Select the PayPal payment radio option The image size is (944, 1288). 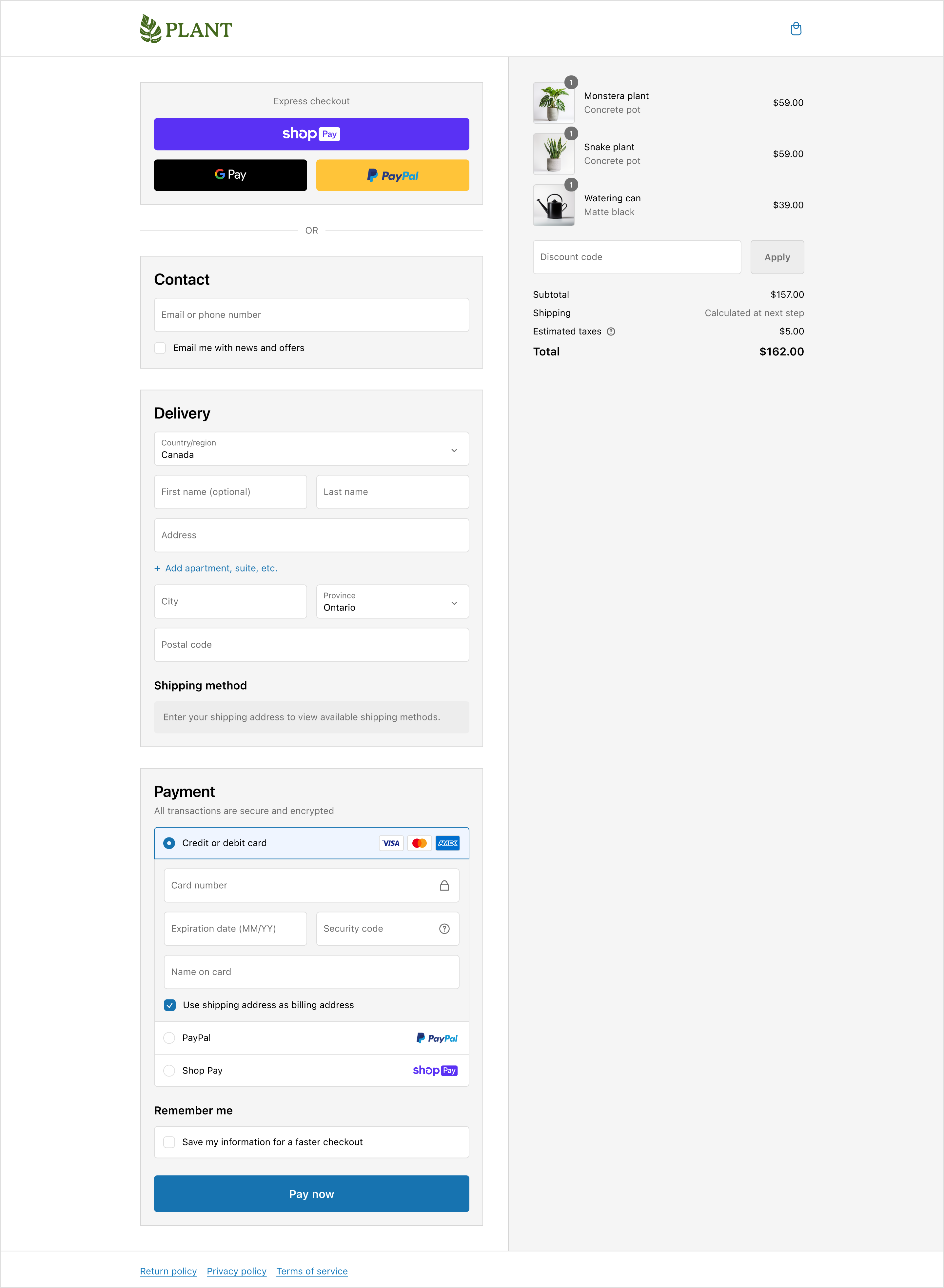coord(169,1038)
